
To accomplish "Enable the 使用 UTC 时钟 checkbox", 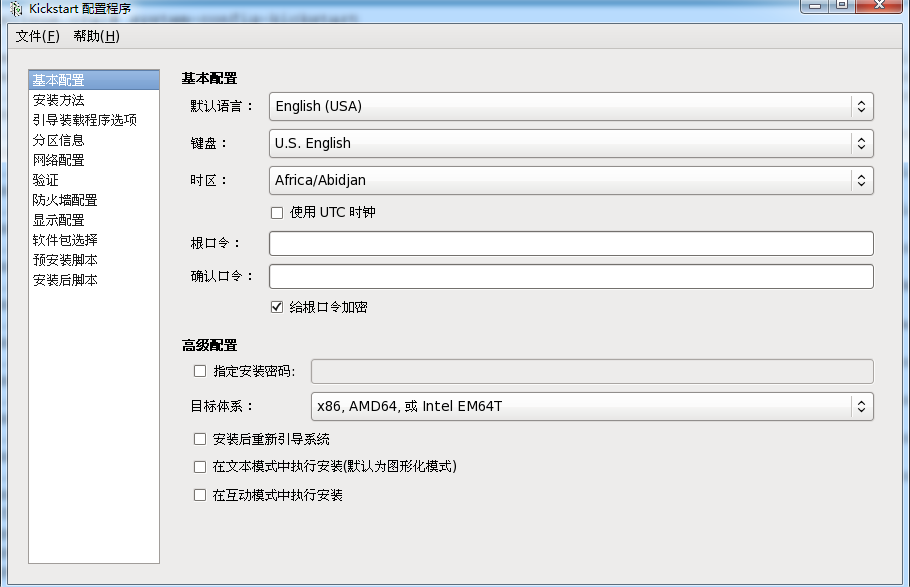I will [277, 213].
